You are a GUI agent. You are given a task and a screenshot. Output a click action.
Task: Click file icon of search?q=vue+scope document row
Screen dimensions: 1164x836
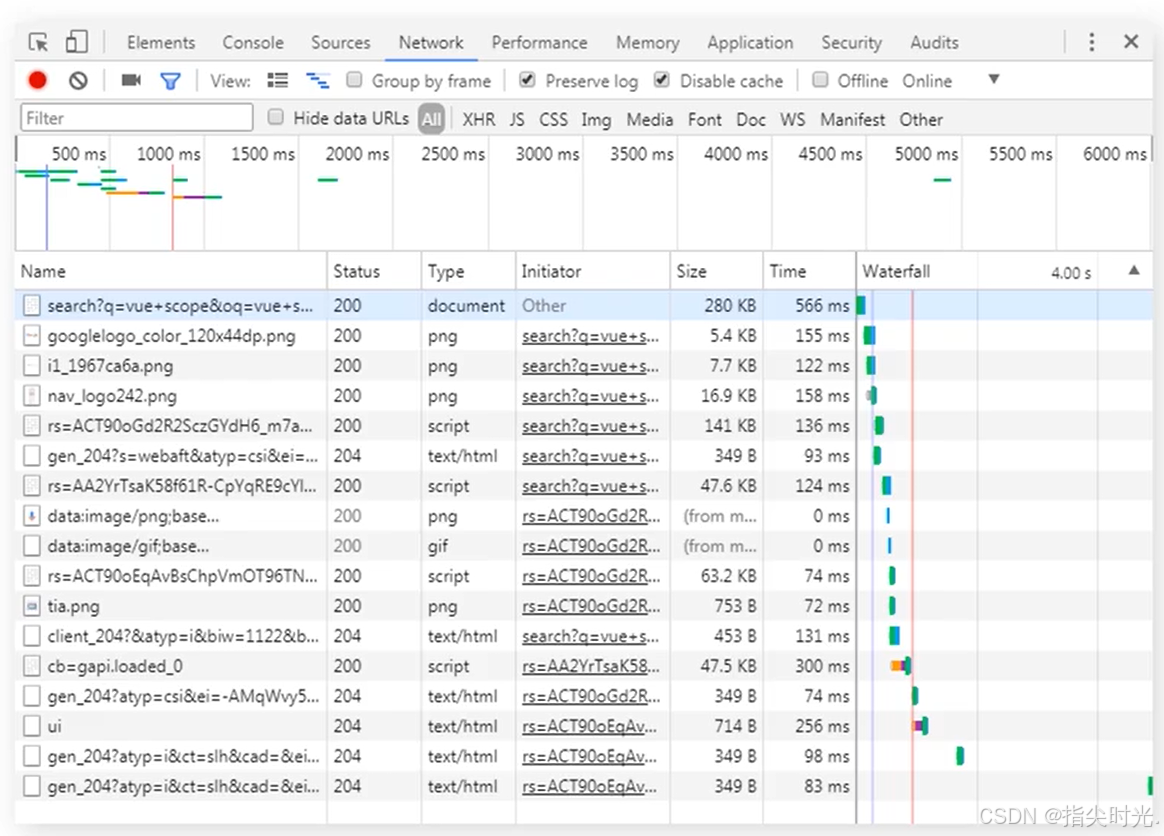pyautogui.click(x=31, y=306)
